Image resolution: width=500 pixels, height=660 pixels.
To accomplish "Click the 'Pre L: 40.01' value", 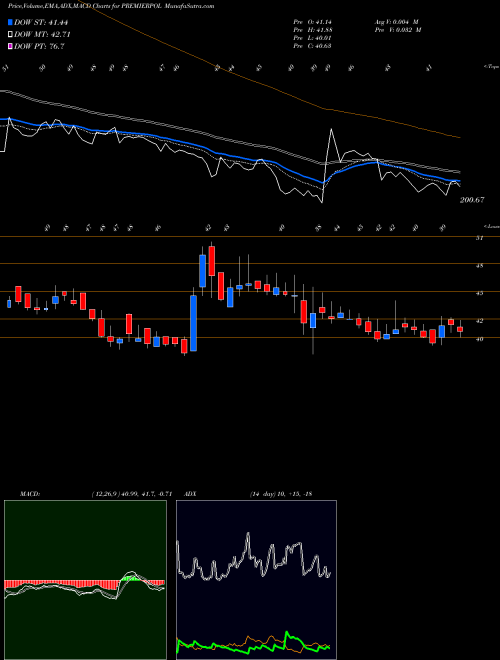I will pos(312,38).
